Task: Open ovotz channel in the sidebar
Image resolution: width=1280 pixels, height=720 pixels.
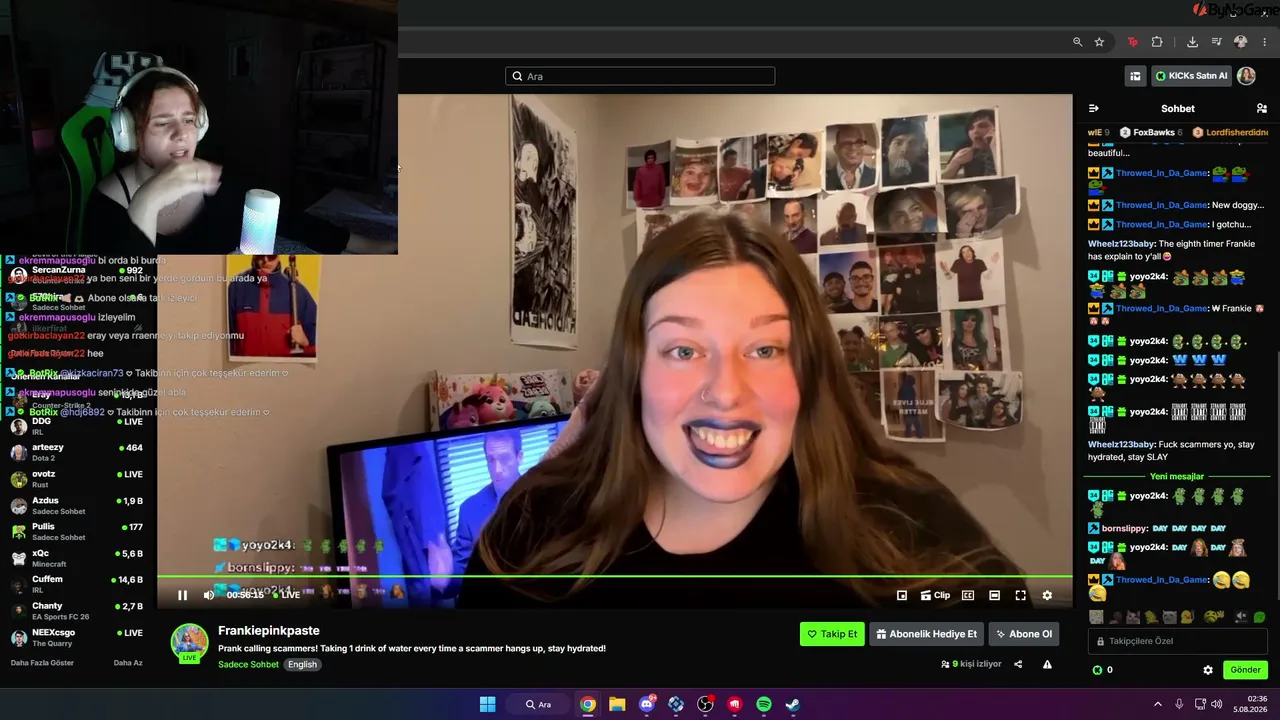Action: pos(75,479)
